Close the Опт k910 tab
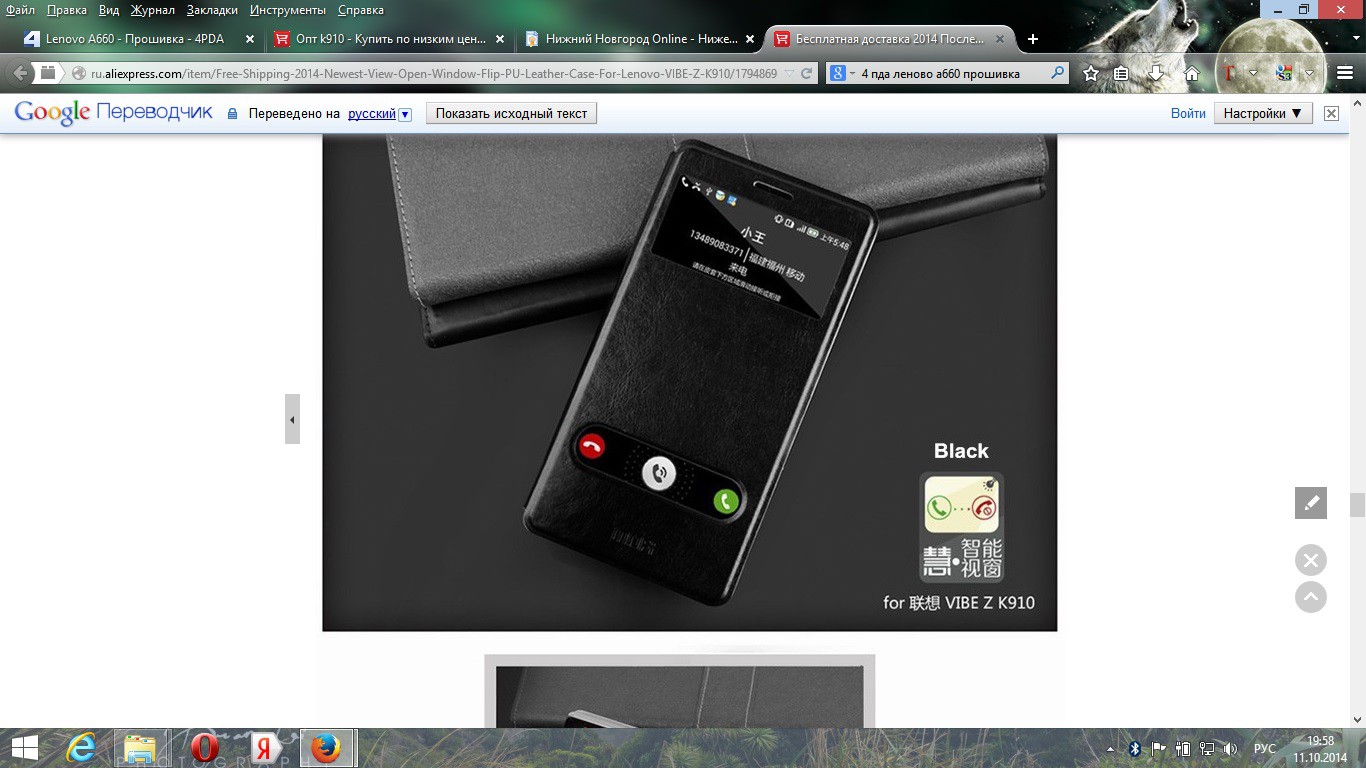The image size is (1366, 768). 500,39
